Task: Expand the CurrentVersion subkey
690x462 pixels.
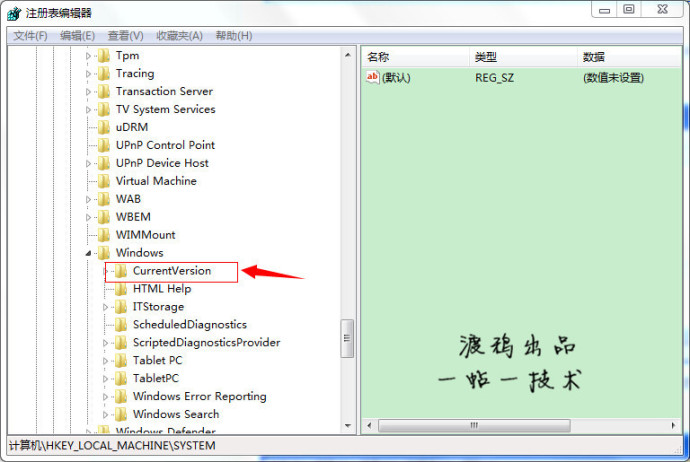Action: [106, 271]
